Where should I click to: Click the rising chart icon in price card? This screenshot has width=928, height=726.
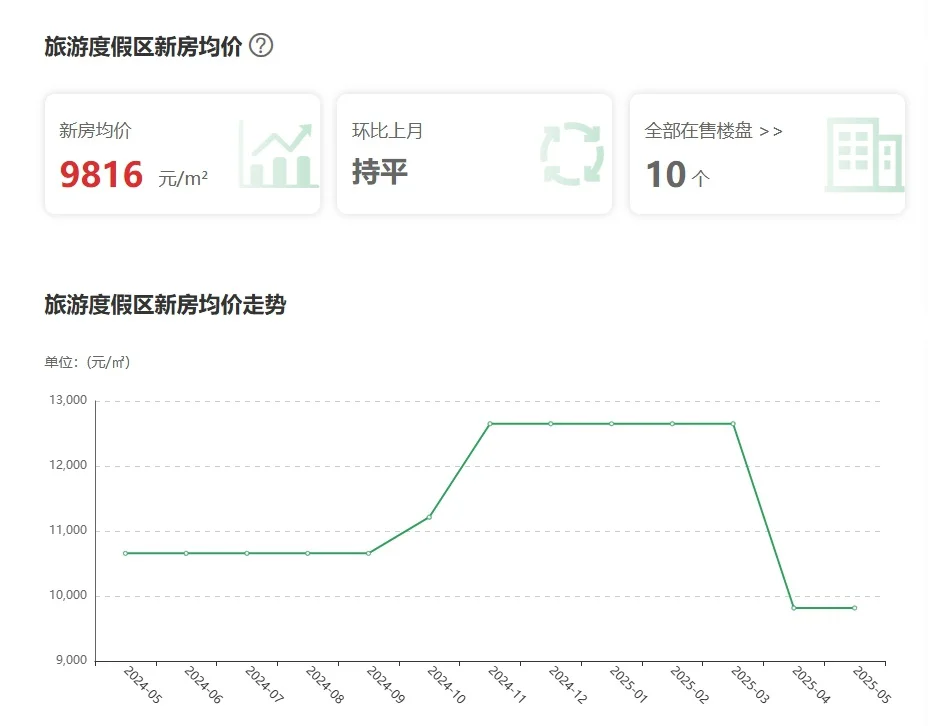(x=278, y=155)
